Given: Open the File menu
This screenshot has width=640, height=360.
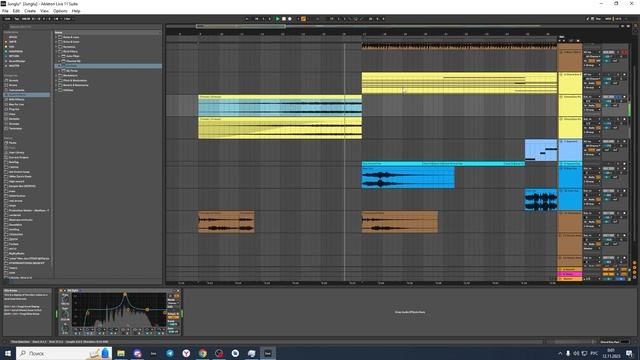Looking at the screenshot, I should (x=5, y=11).
